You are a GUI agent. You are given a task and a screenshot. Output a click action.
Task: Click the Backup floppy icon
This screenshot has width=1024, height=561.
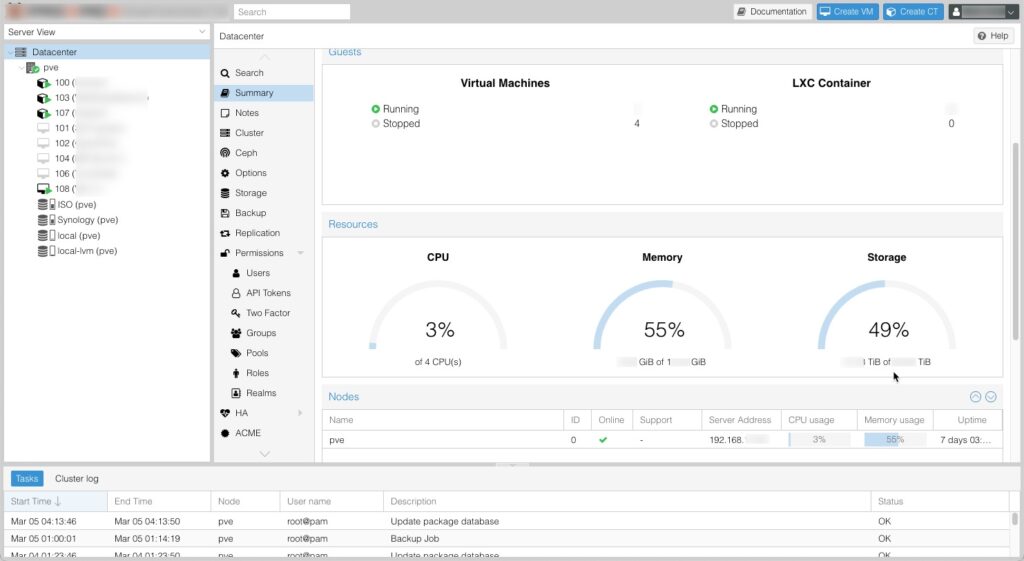[225, 213]
